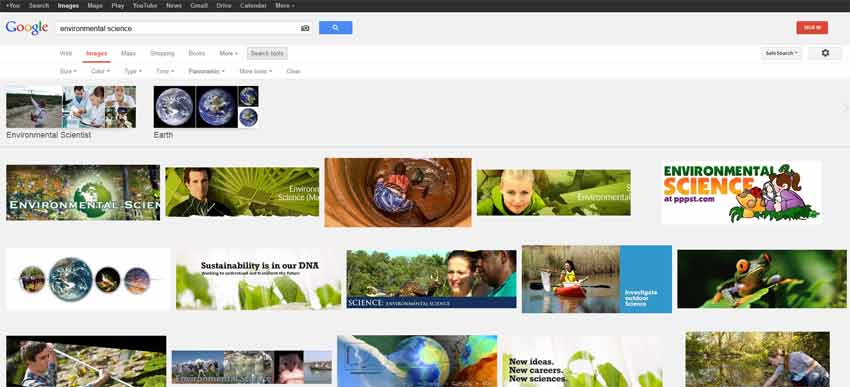Open the pppst.com Environmental Science cartoon image
The height and width of the screenshot is (387, 850).
click(x=742, y=192)
